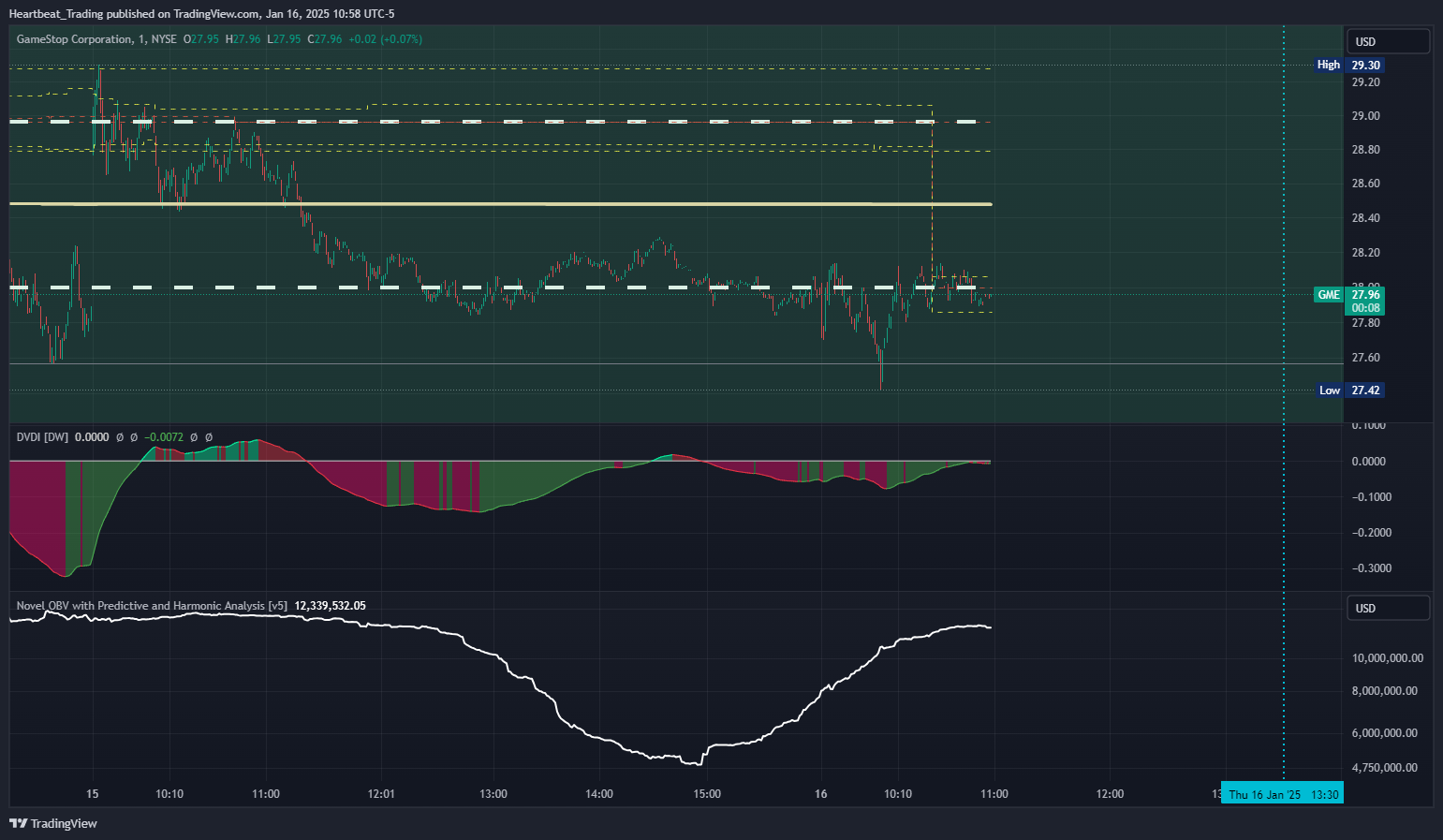This screenshot has height=840, width=1443.
Task: Click the 28.60 price axis label
Action: [x=1365, y=184]
